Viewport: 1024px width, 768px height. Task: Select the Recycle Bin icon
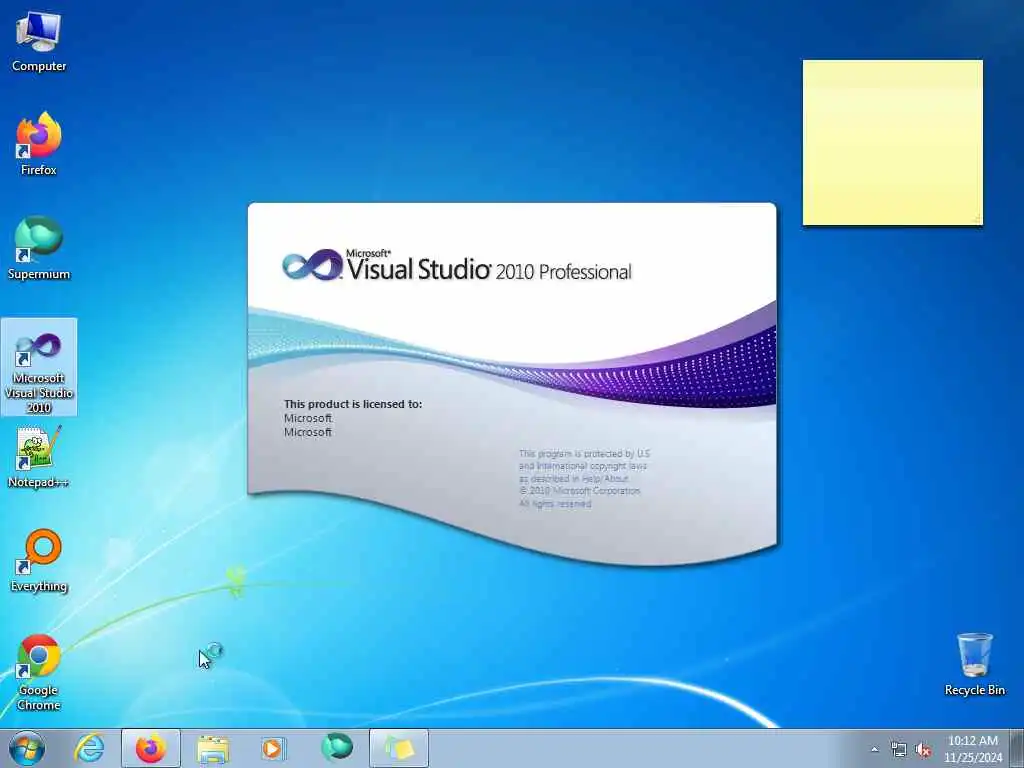(974, 665)
